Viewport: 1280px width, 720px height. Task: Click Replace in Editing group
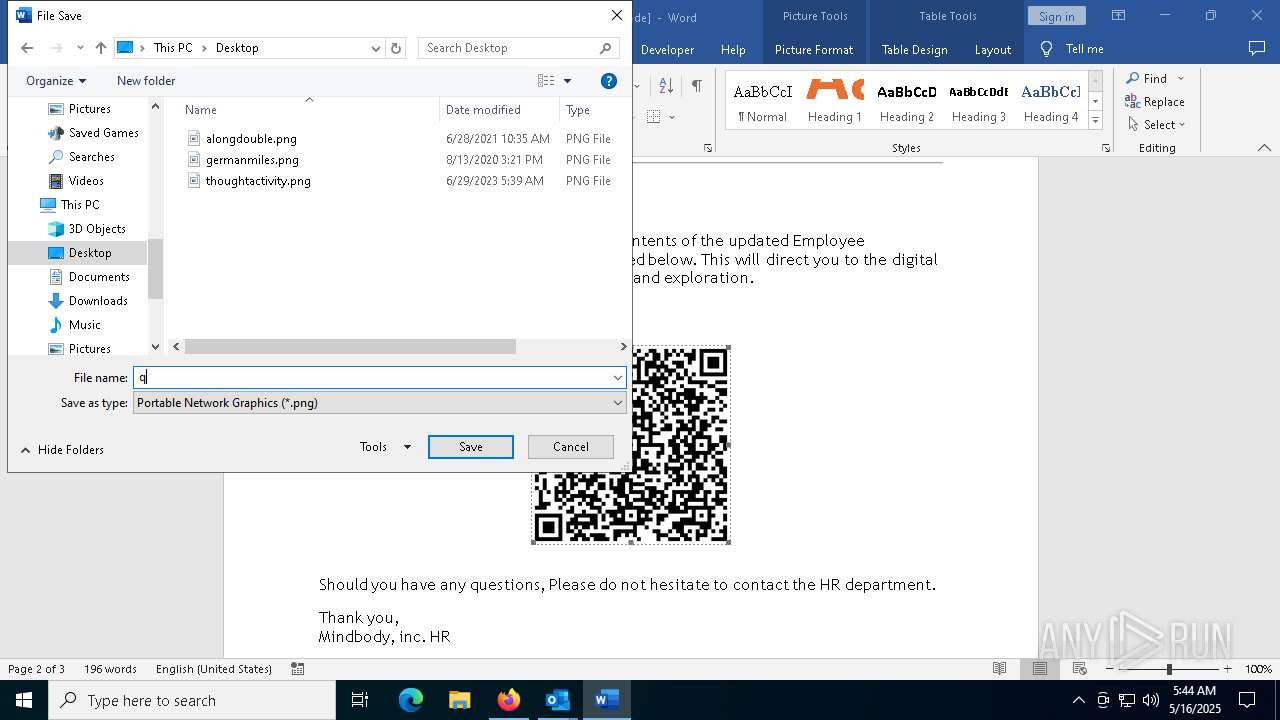point(1155,102)
